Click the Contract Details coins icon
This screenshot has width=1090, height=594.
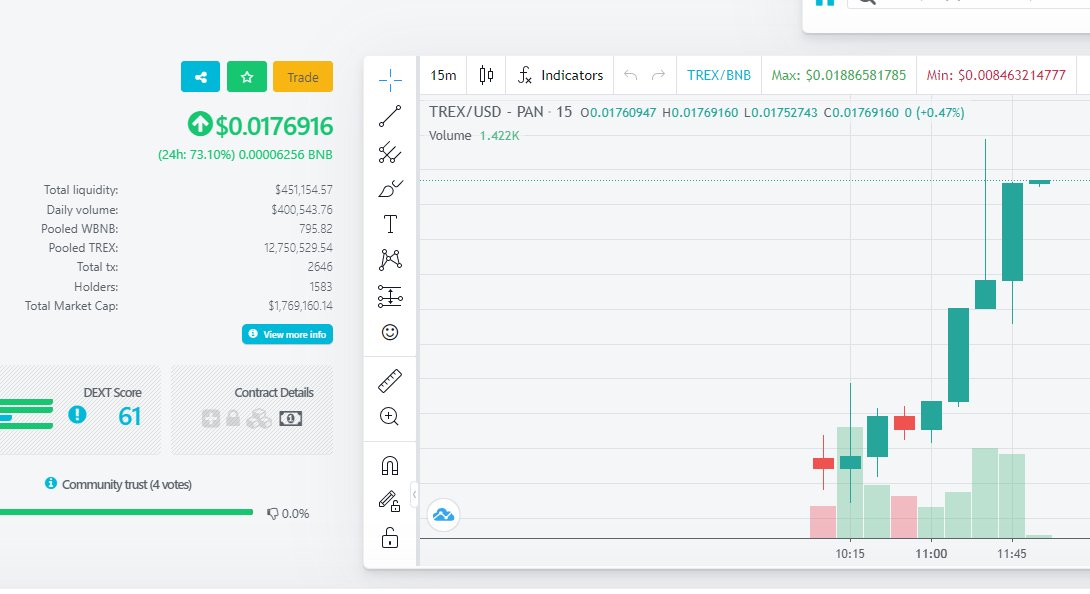[259, 418]
